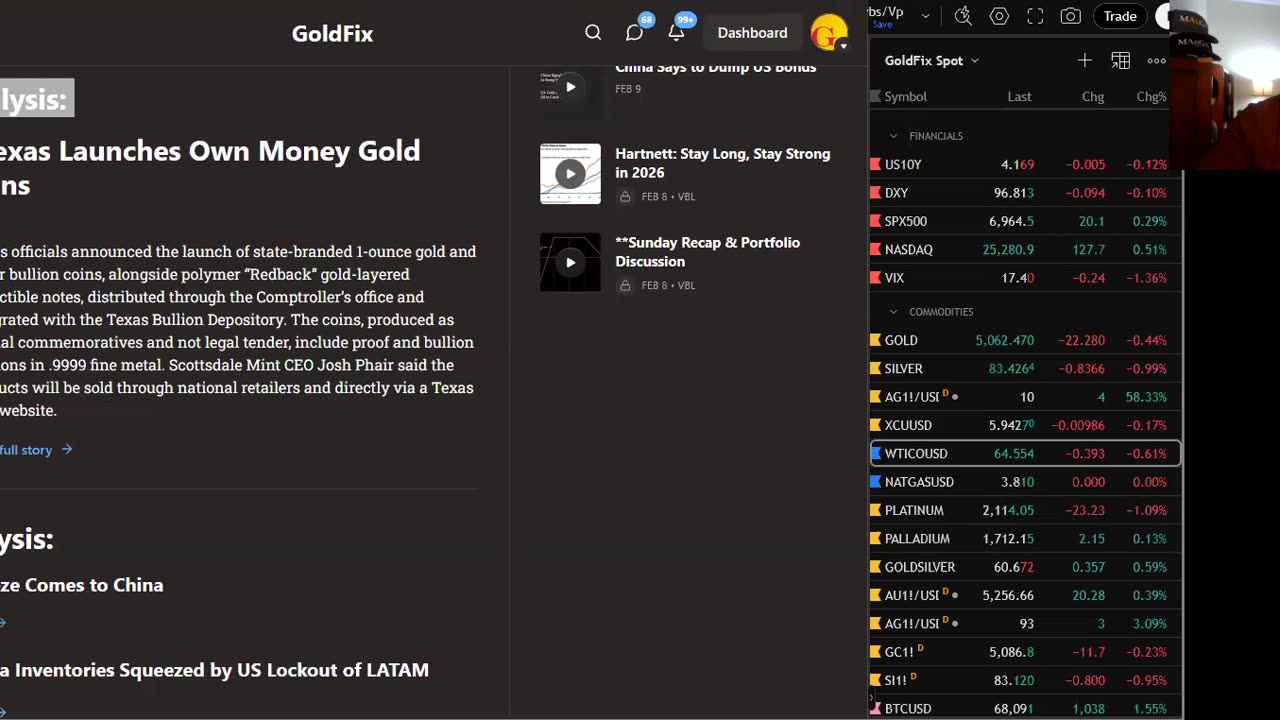Screen dimensions: 1280x720
Task: Collapse the COMMODITIES section
Action: [893, 312]
